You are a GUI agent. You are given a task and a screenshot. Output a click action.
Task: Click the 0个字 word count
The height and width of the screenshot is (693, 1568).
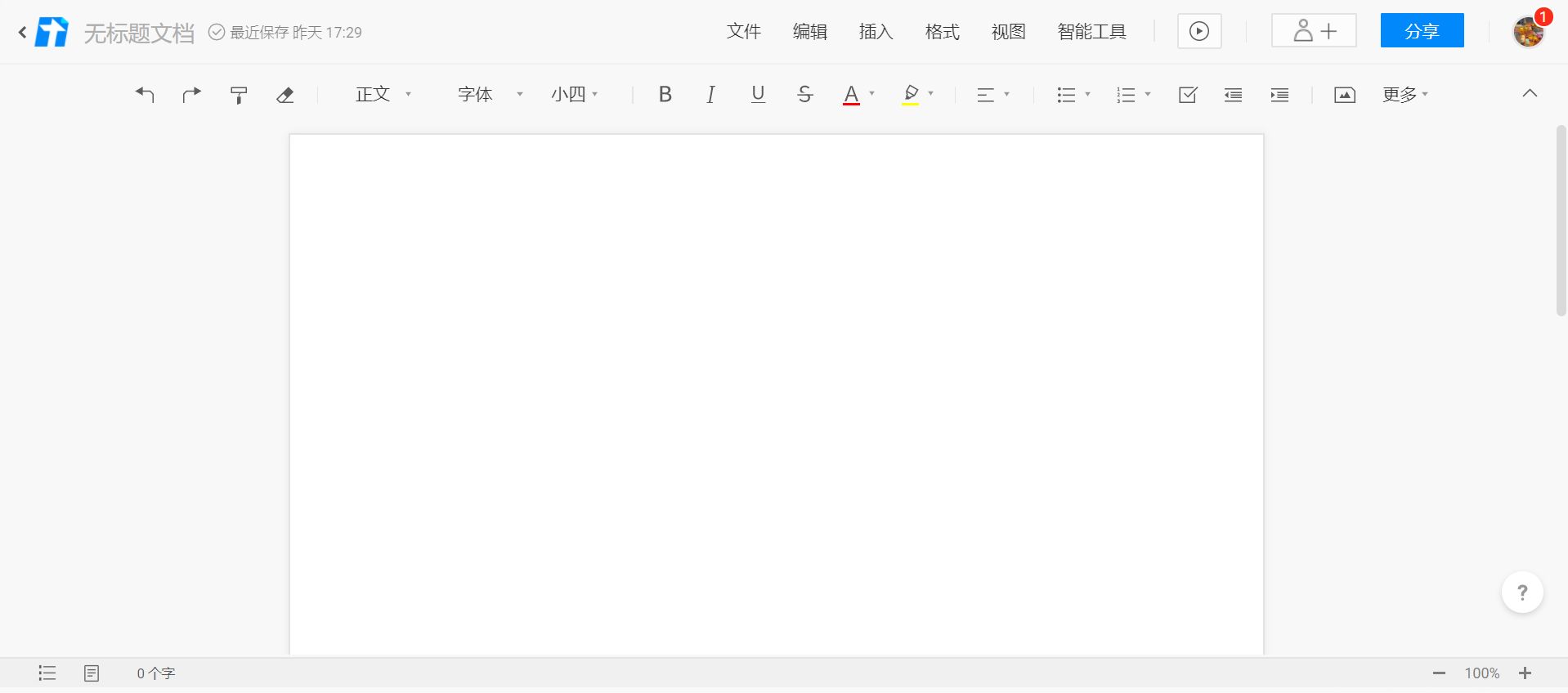coord(156,673)
